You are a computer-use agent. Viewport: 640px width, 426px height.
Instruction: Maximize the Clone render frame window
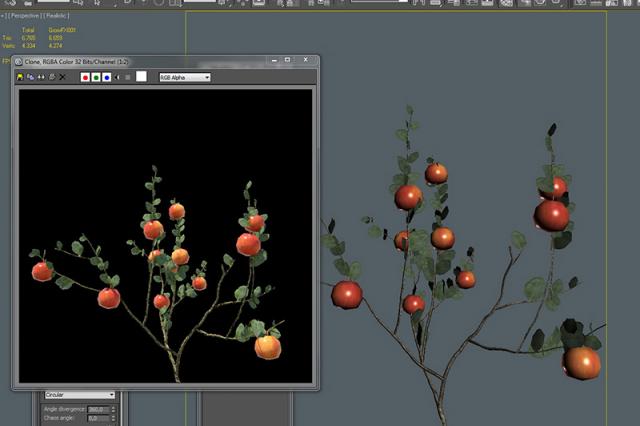click(288, 61)
